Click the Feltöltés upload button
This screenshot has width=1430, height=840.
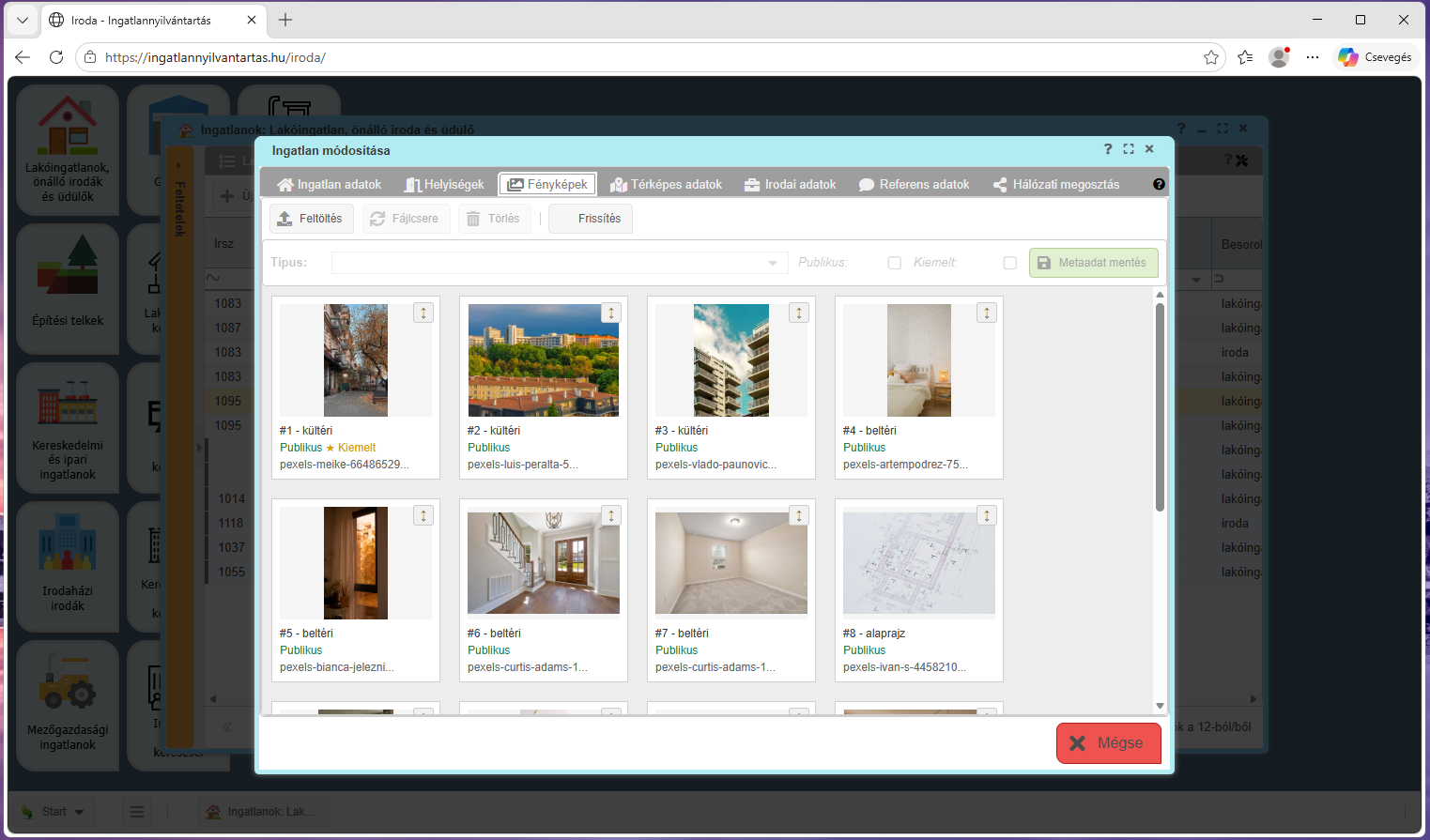(312, 219)
